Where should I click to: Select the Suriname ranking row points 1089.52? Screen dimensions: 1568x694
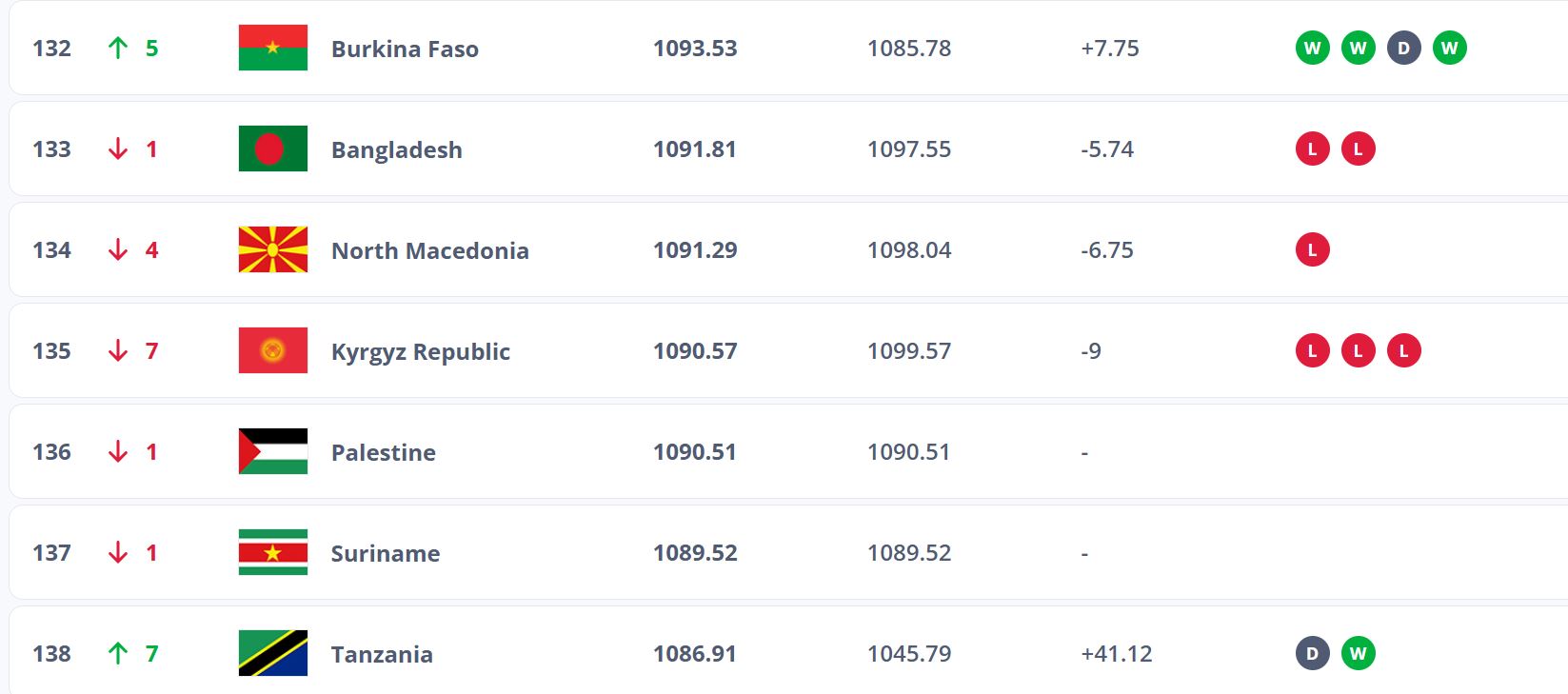pos(695,553)
